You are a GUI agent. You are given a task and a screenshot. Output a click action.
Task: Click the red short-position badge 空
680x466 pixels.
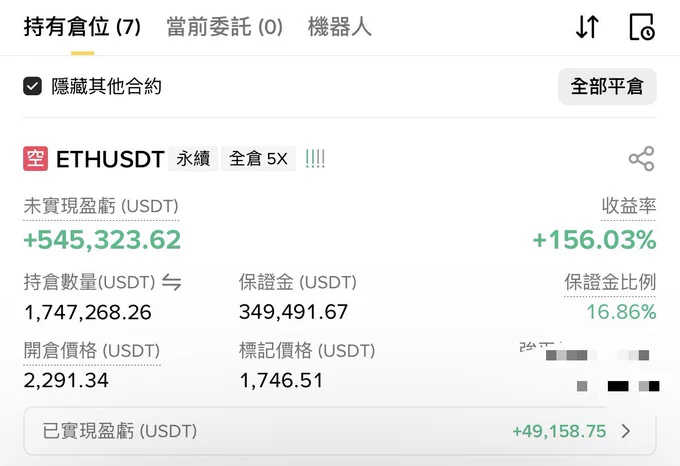click(x=36, y=159)
